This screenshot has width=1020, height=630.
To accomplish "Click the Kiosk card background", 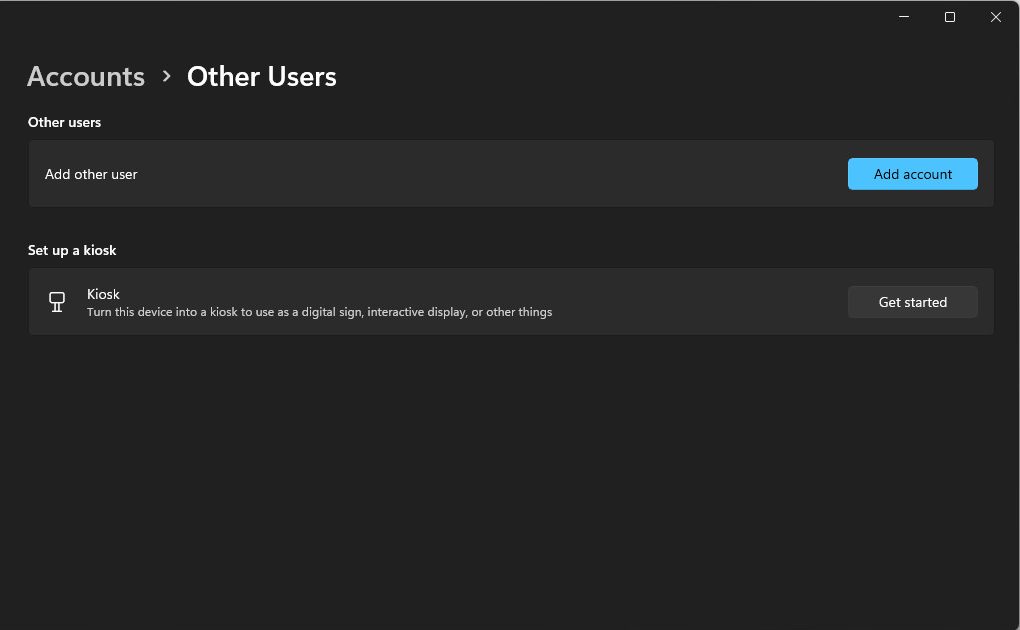I will coord(700,302).
